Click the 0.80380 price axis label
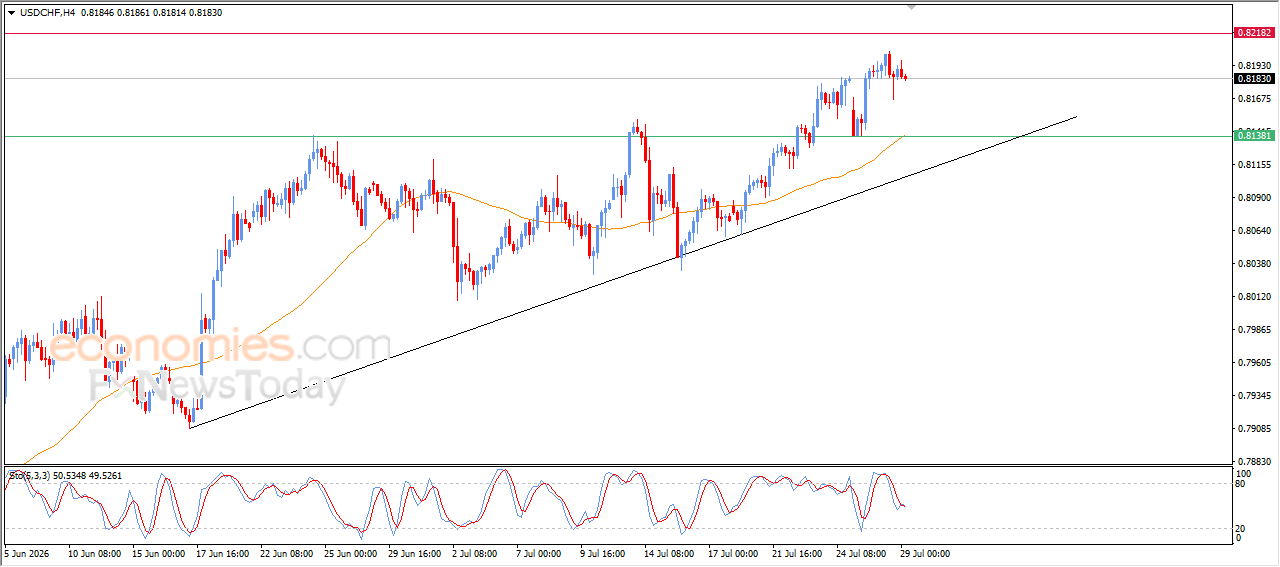The width and height of the screenshot is (1280, 567). click(1254, 263)
